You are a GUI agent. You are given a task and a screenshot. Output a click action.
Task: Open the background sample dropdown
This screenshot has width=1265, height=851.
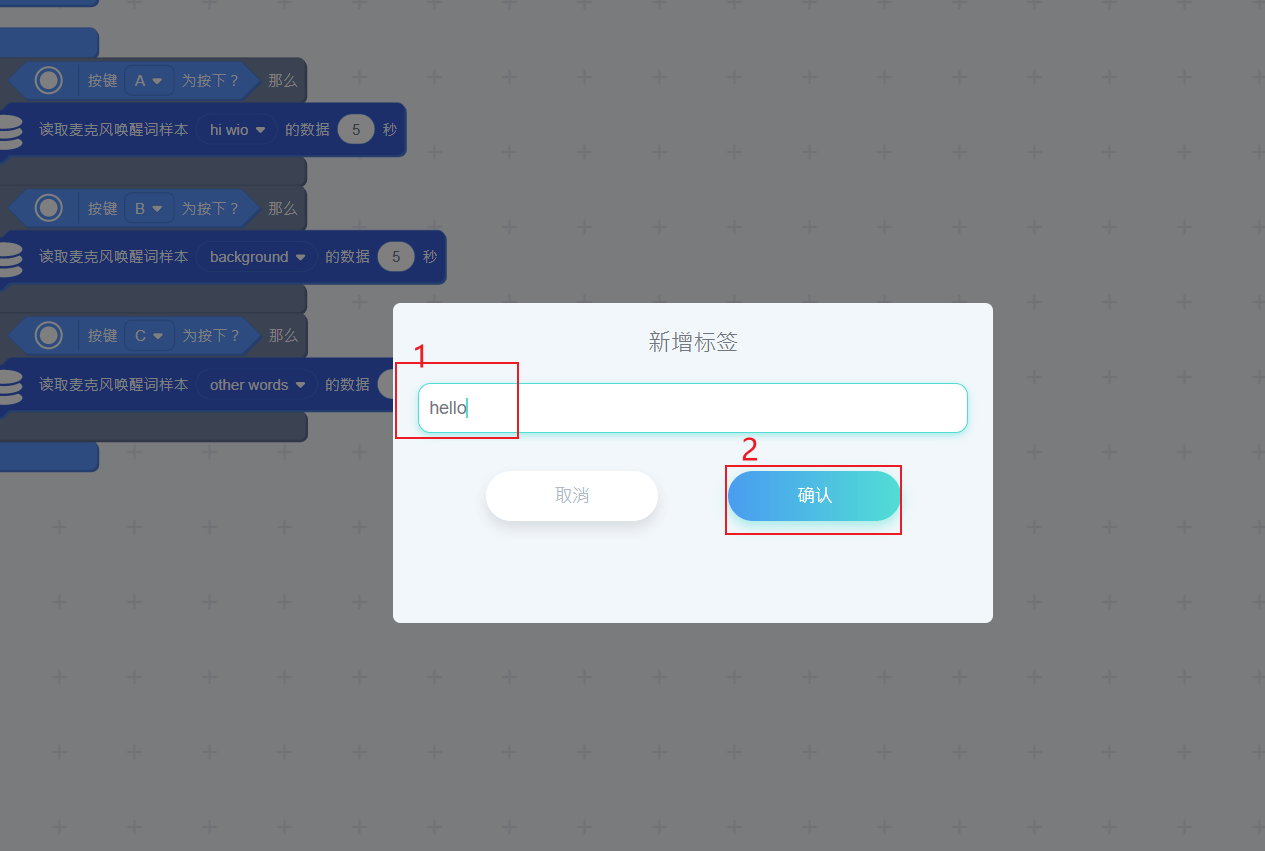click(256, 257)
